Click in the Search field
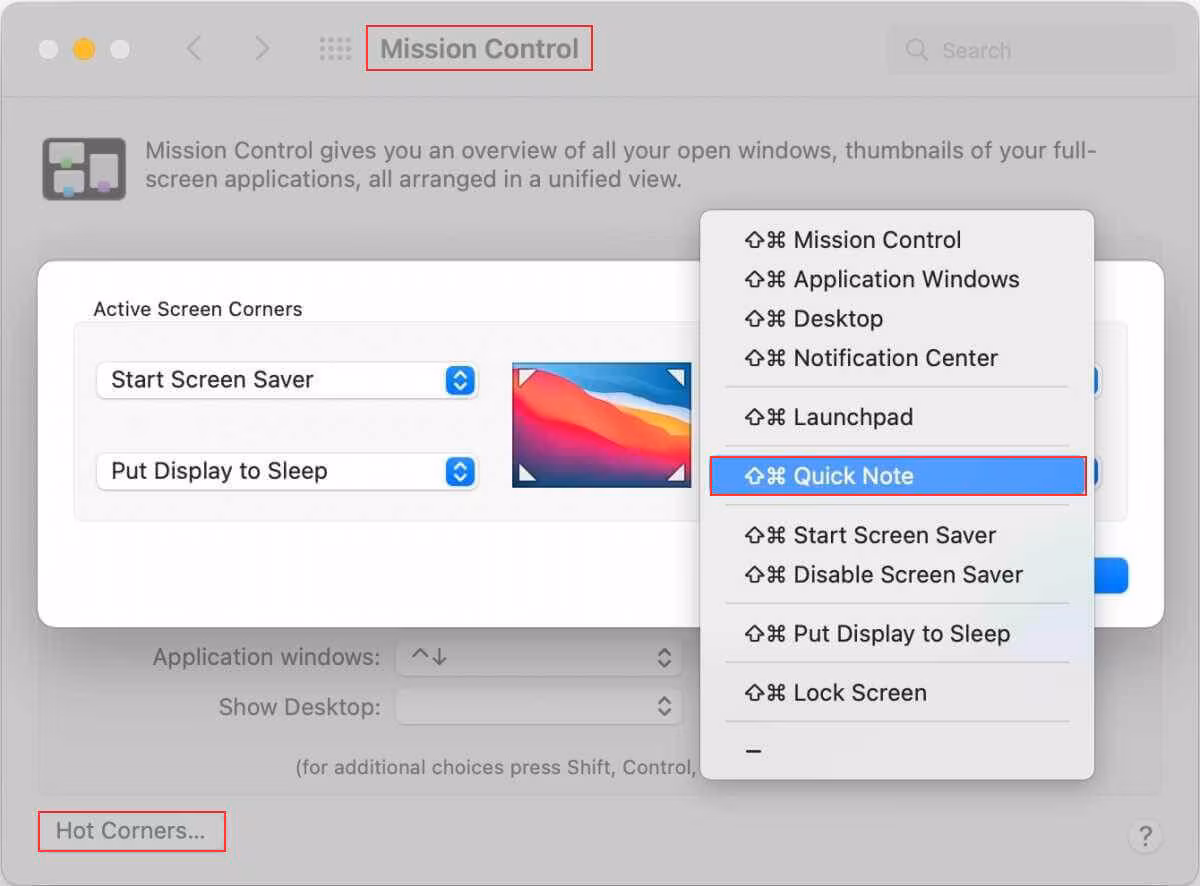The height and width of the screenshot is (886, 1200). pyautogui.click(x=1031, y=50)
